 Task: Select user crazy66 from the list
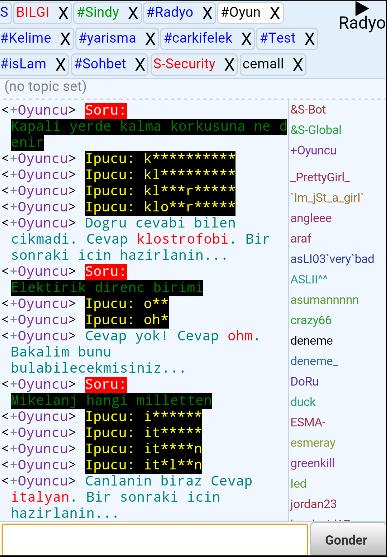(311, 320)
